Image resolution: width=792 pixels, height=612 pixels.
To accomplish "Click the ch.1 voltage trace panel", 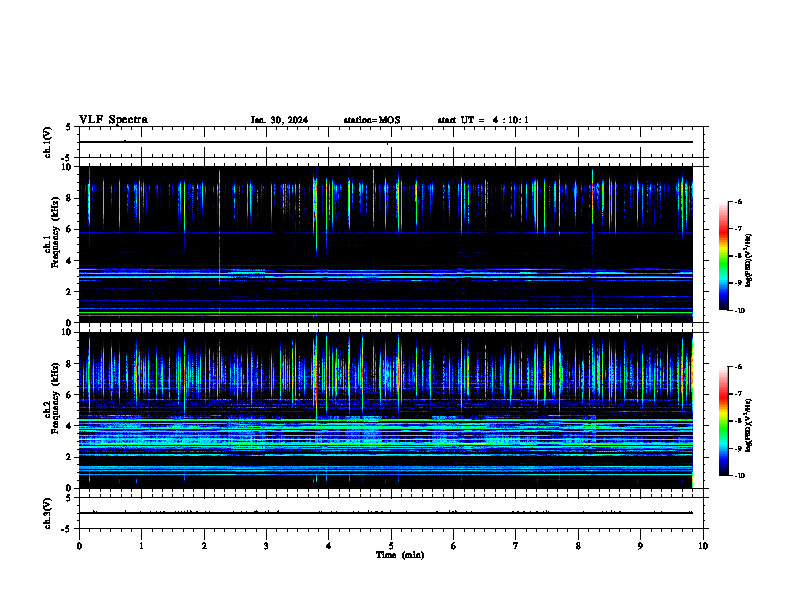I will tap(391, 142).
